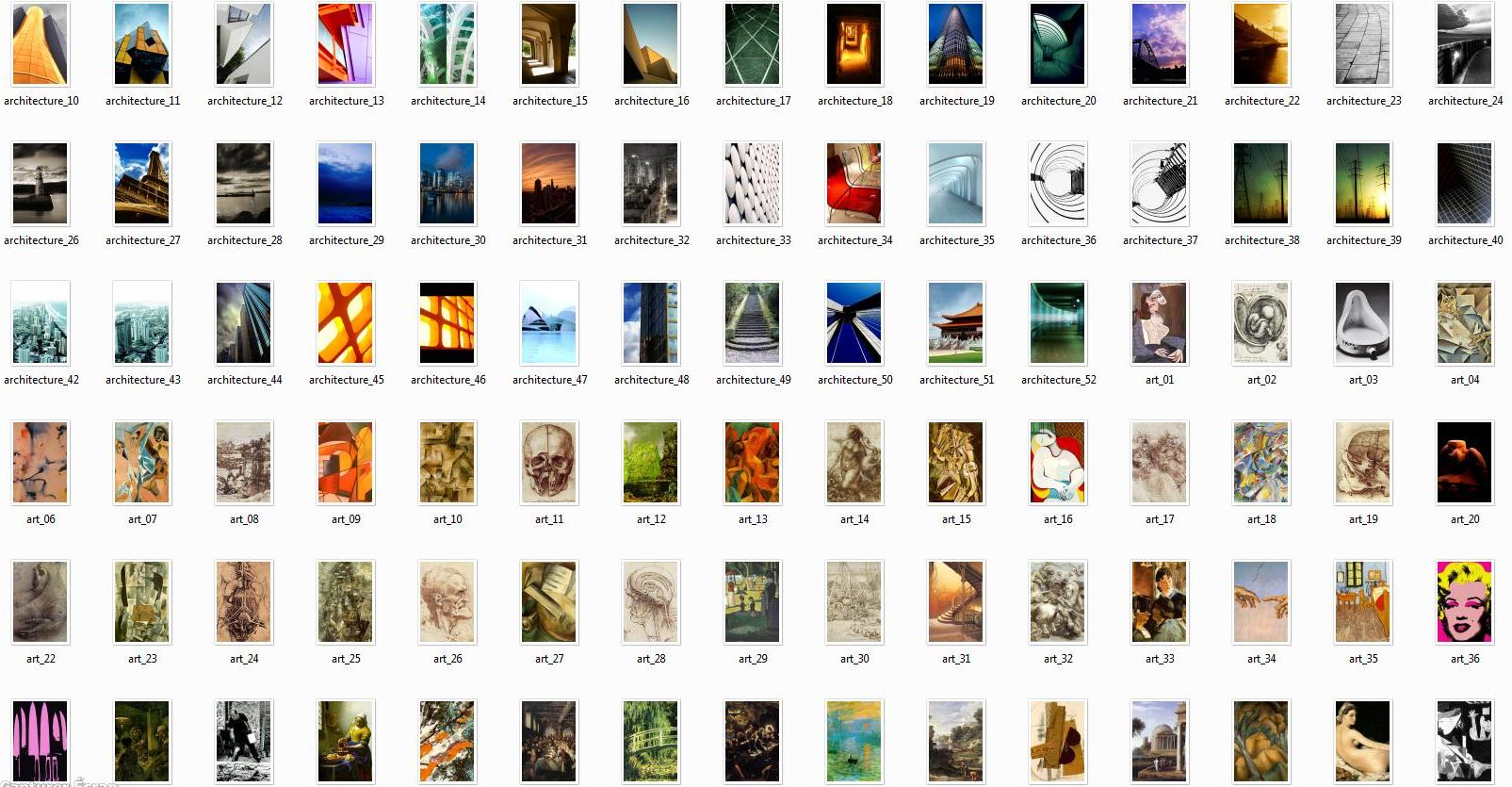Click the art_27 file name label

click(x=549, y=659)
